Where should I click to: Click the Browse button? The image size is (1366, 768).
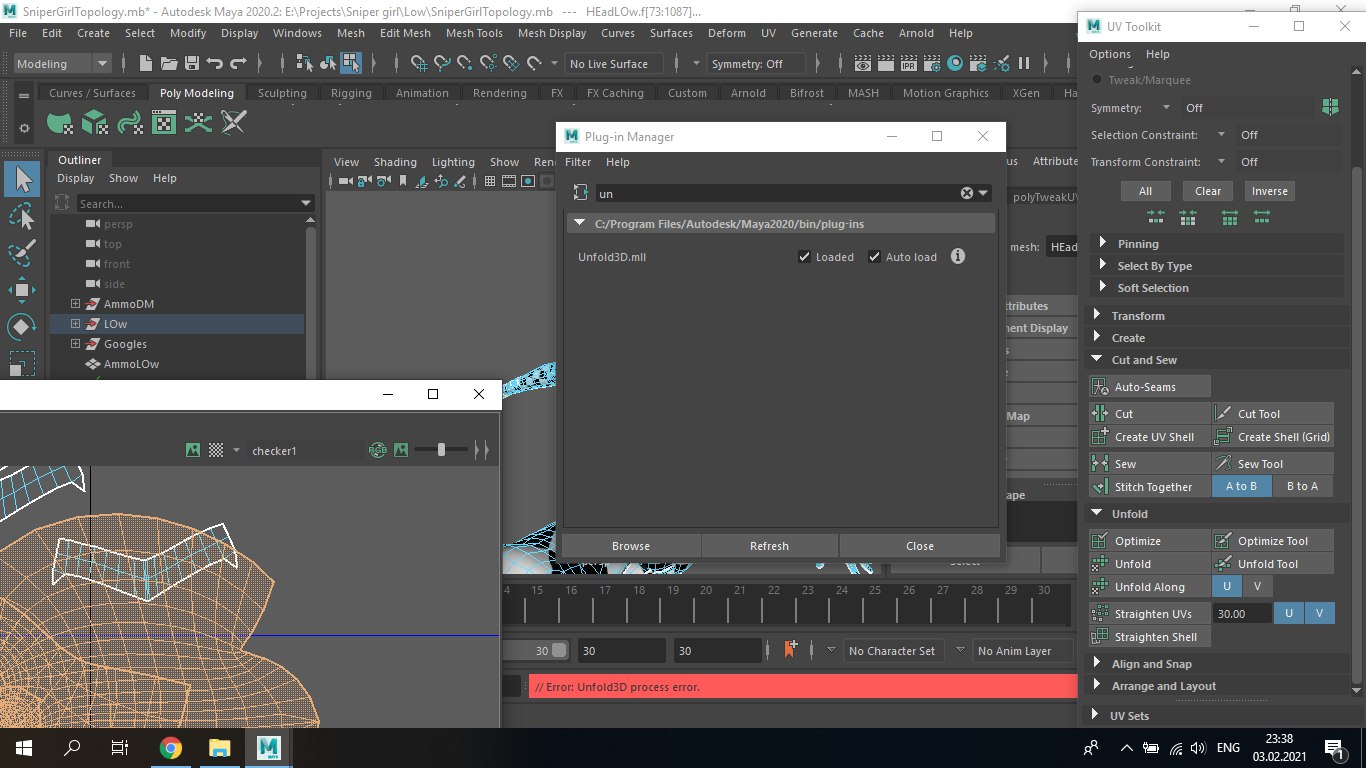(x=631, y=546)
